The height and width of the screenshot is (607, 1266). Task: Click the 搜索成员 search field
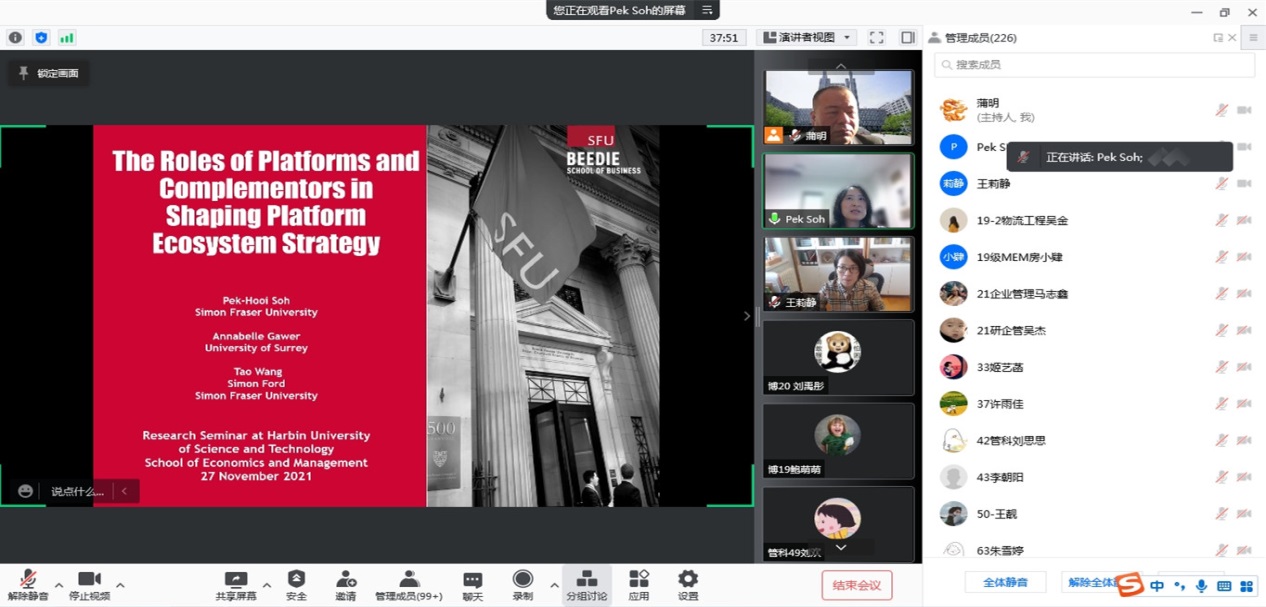tap(1094, 65)
